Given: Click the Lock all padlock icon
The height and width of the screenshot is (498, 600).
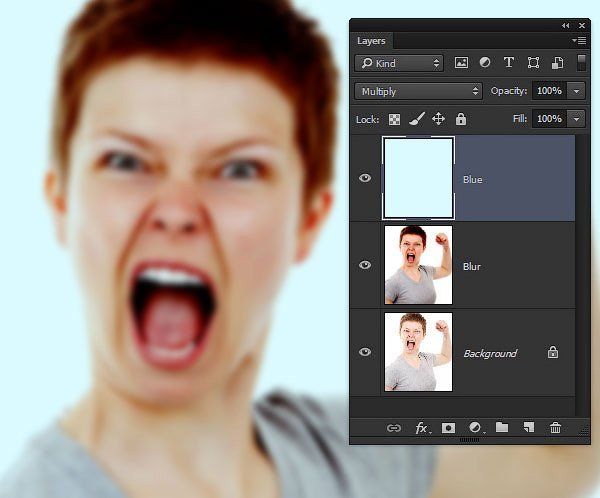Looking at the screenshot, I should pyautogui.click(x=461, y=119).
